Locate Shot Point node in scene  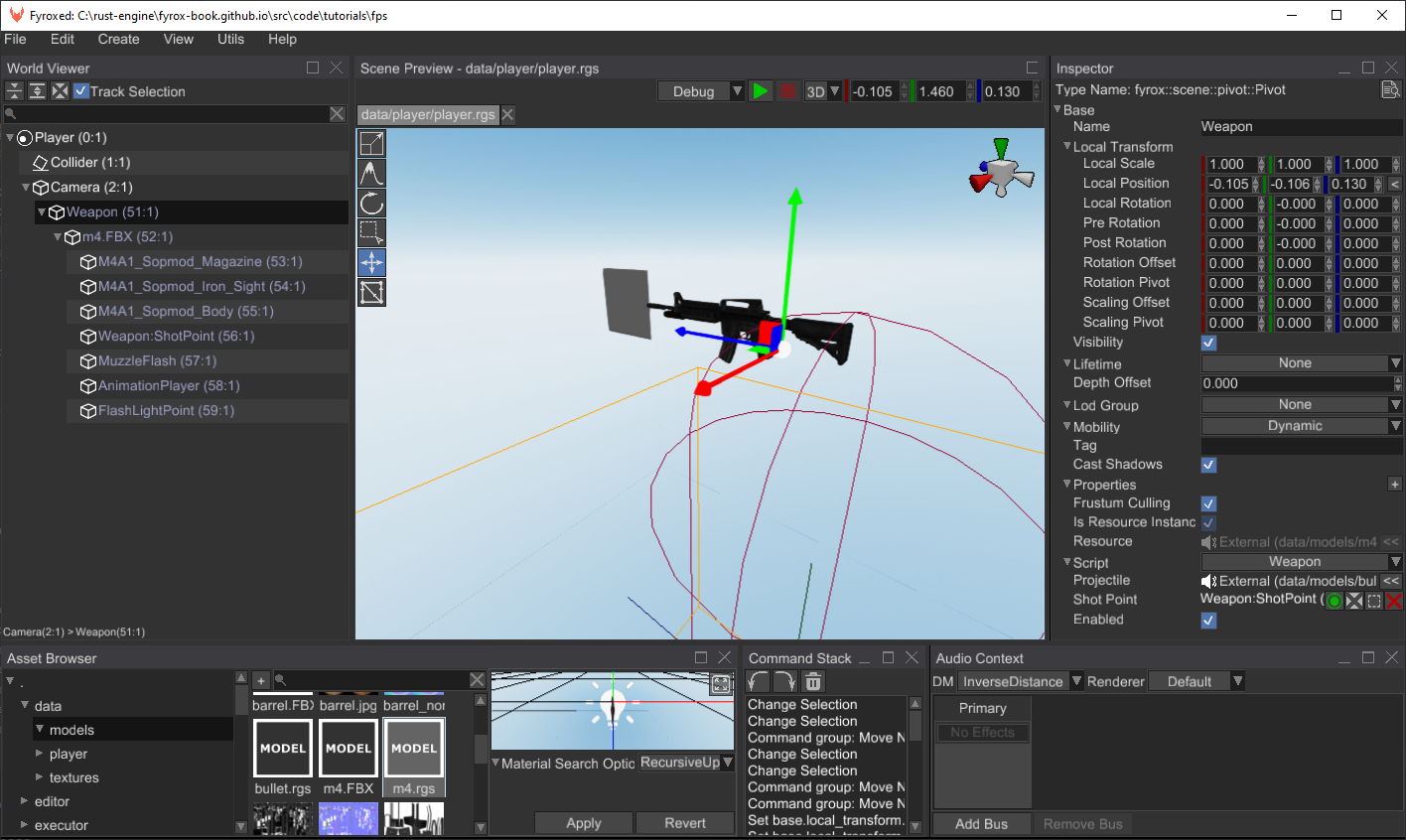(x=1353, y=601)
